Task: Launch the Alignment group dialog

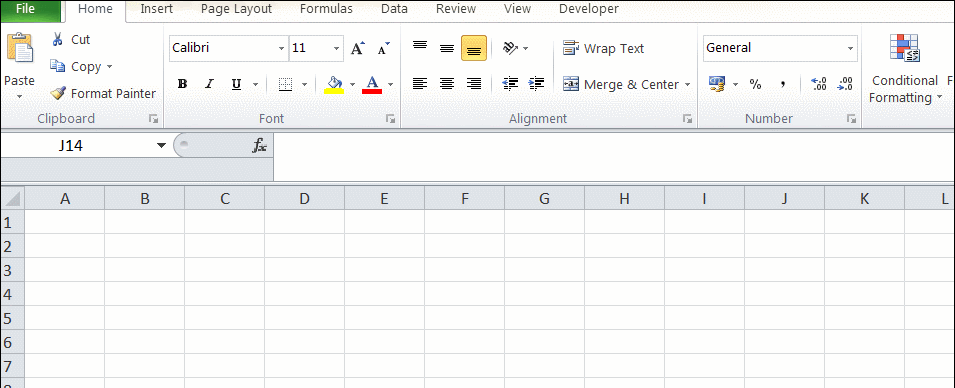Action: coord(687,119)
